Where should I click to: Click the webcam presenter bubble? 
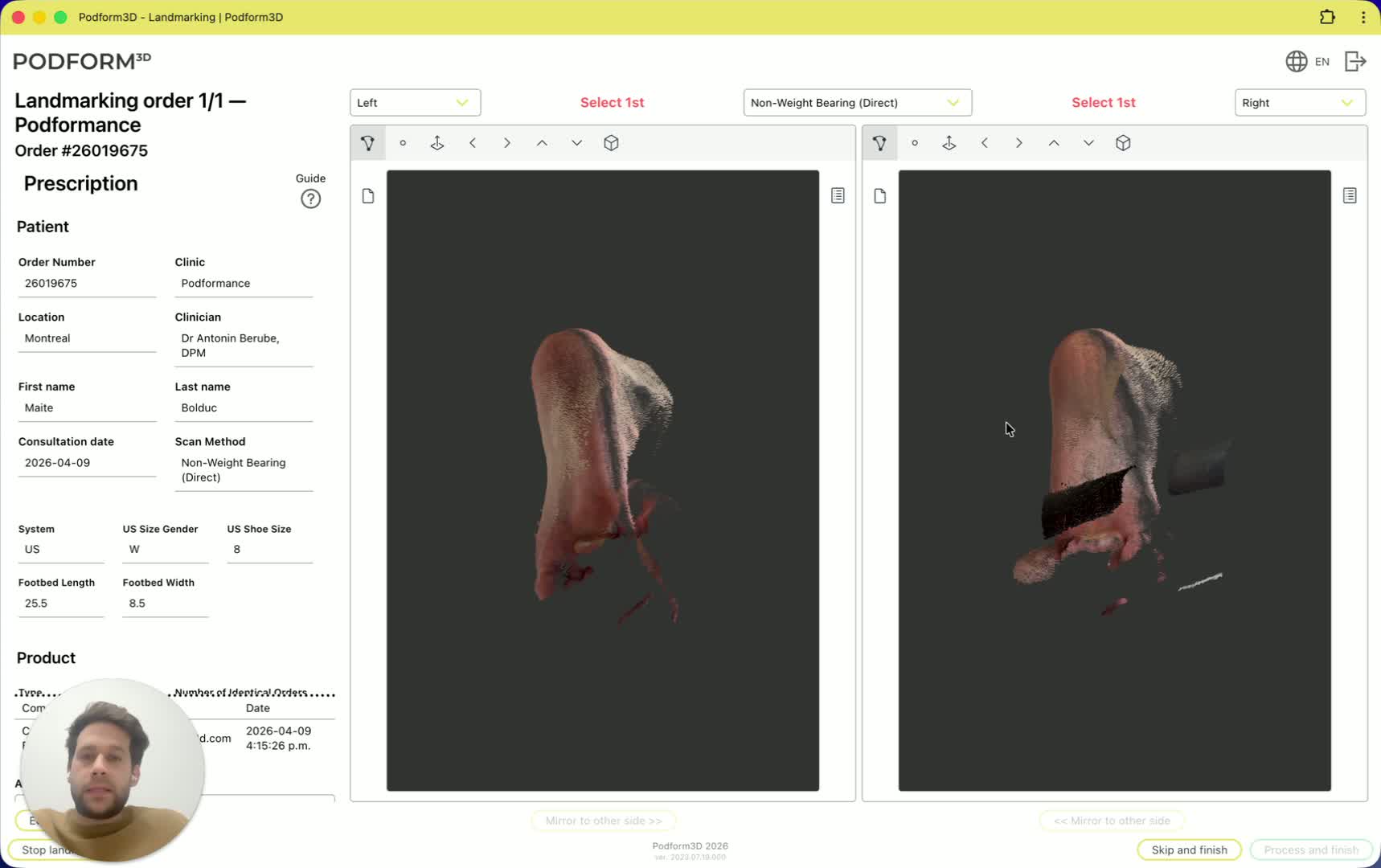(x=113, y=770)
